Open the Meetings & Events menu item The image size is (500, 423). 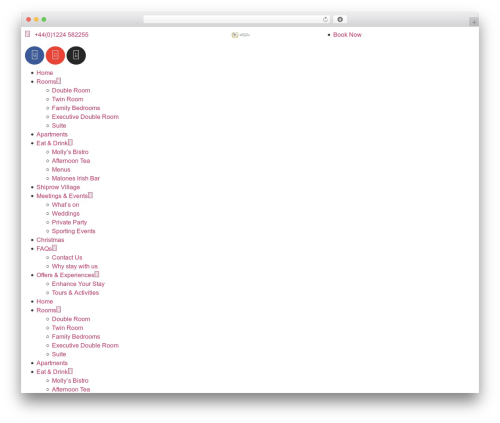(62, 196)
